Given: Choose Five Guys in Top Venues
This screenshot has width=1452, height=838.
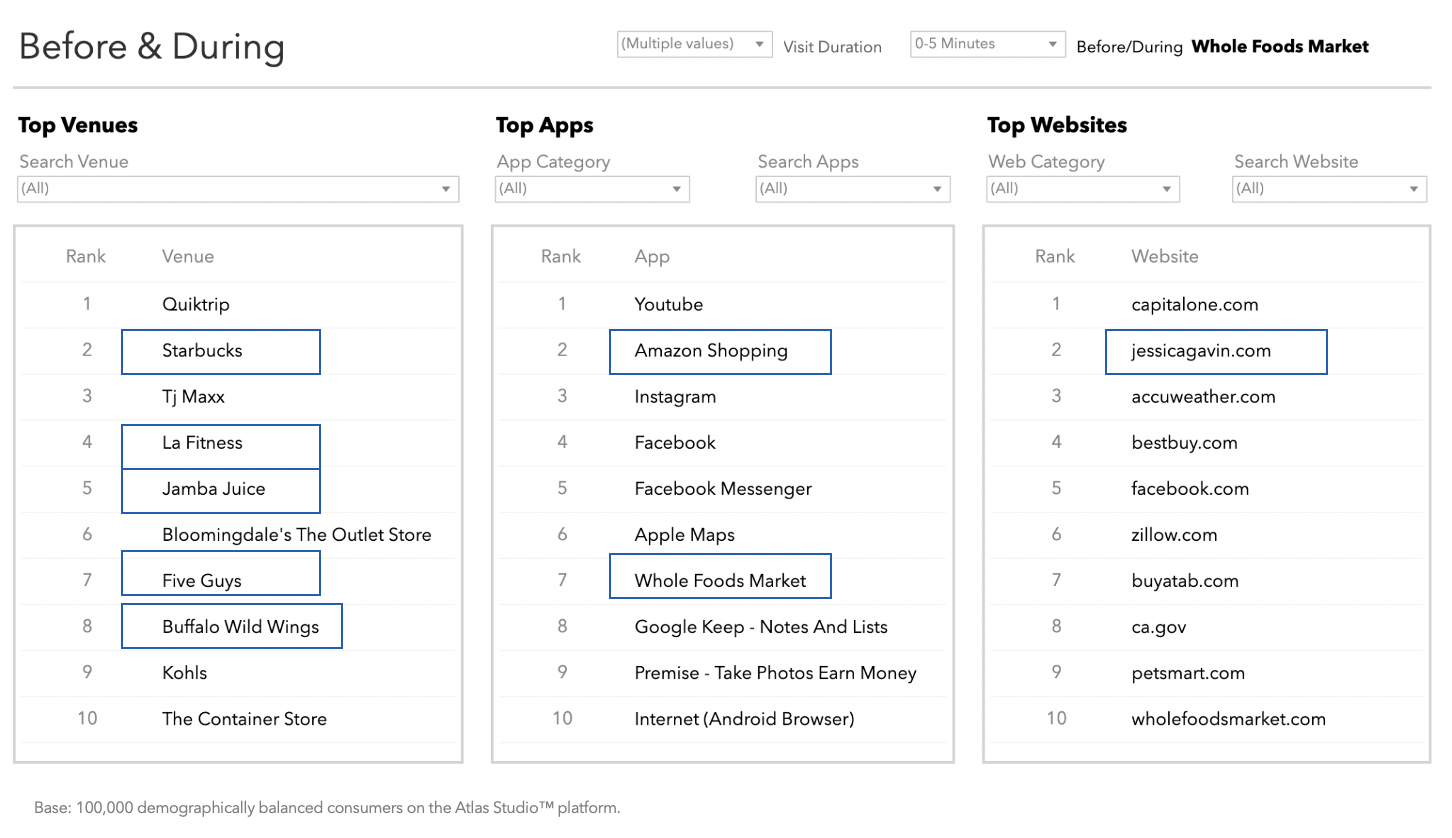Looking at the screenshot, I should pyautogui.click(x=220, y=581).
